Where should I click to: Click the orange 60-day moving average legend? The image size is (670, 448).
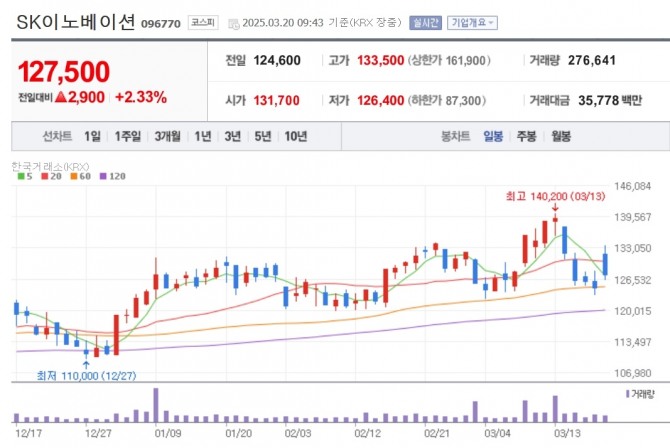click(x=81, y=176)
